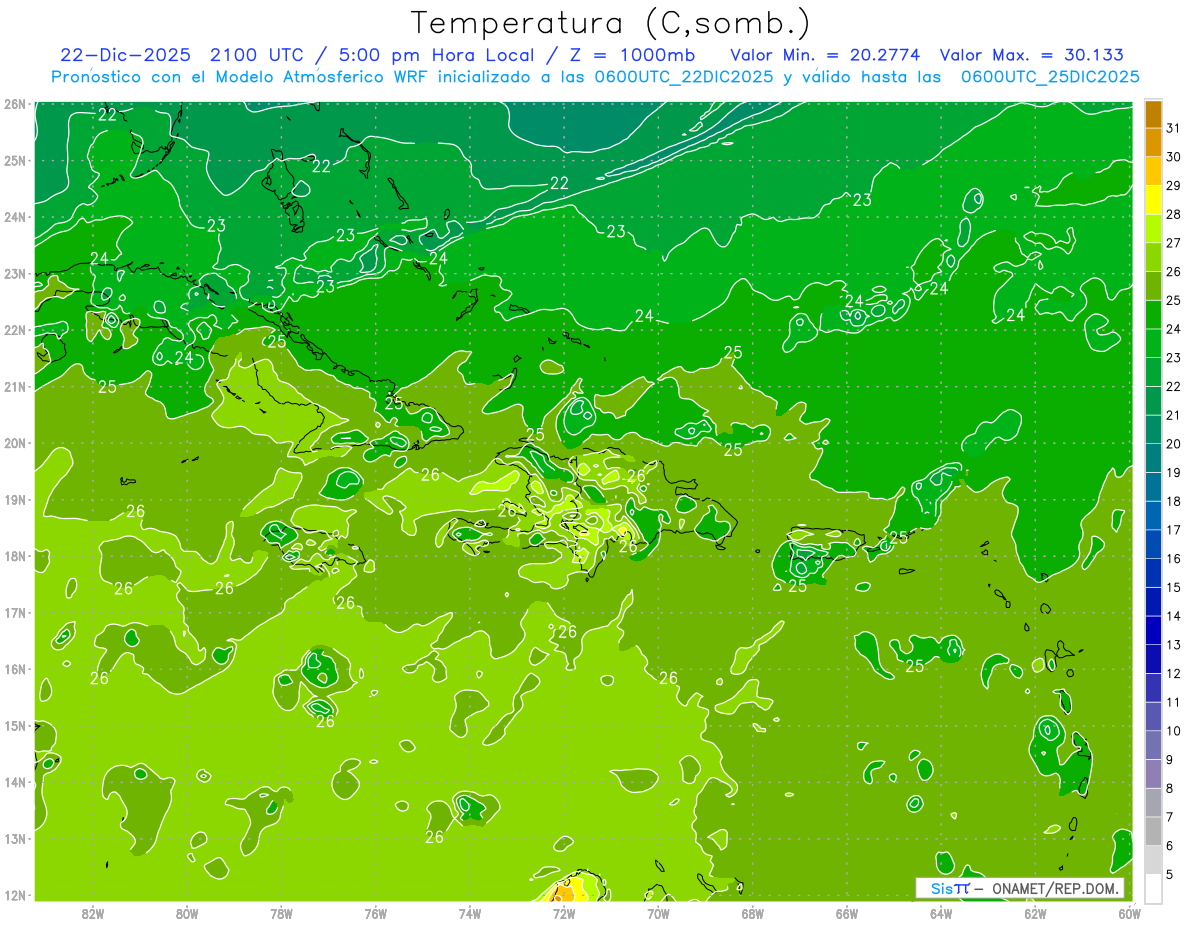This screenshot has height=927, width=1200.
Task: Click the "12N" latitude axis label
Action: [x=15, y=895]
